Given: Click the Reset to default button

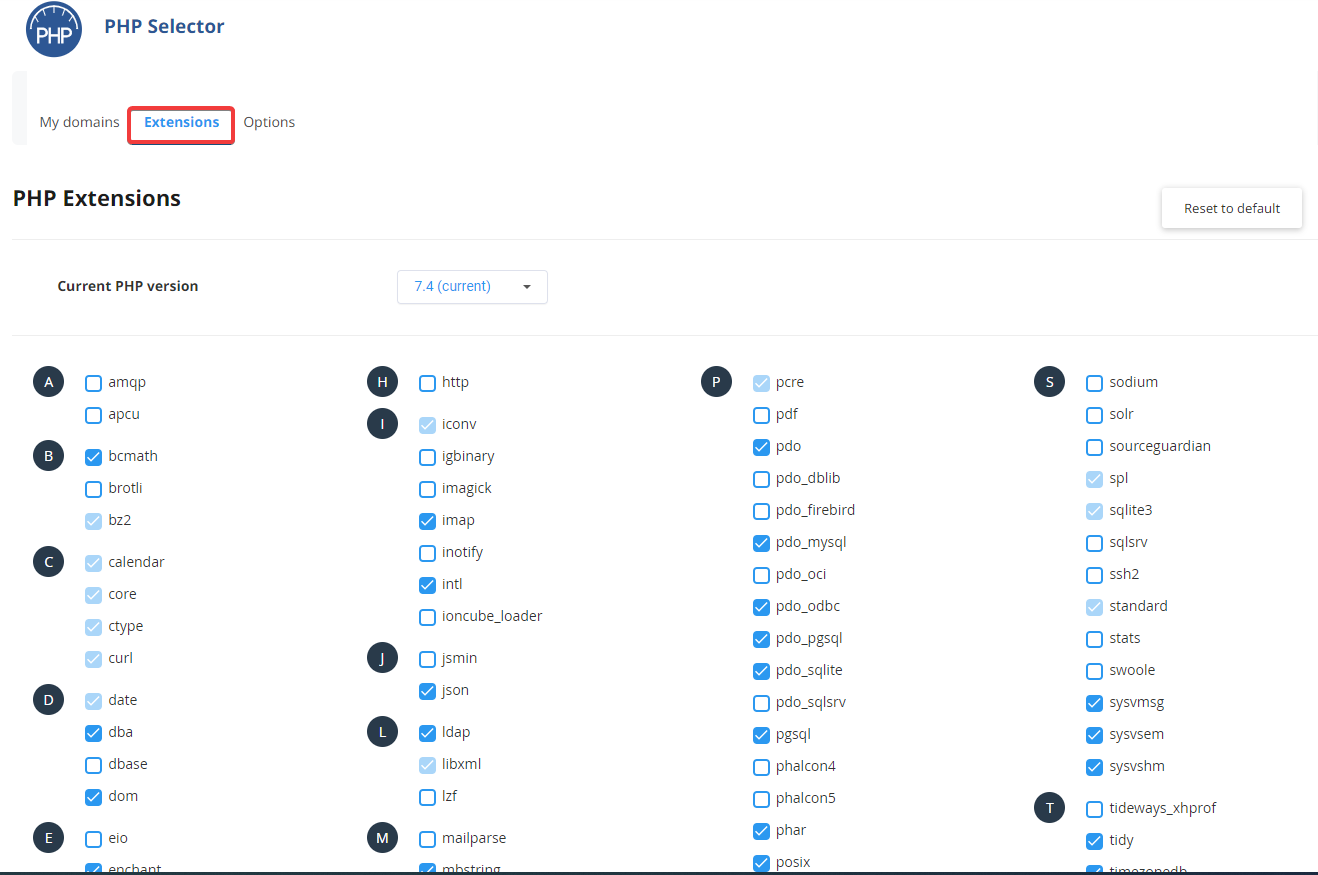Looking at the screenshot, I should click(1231, 208).
